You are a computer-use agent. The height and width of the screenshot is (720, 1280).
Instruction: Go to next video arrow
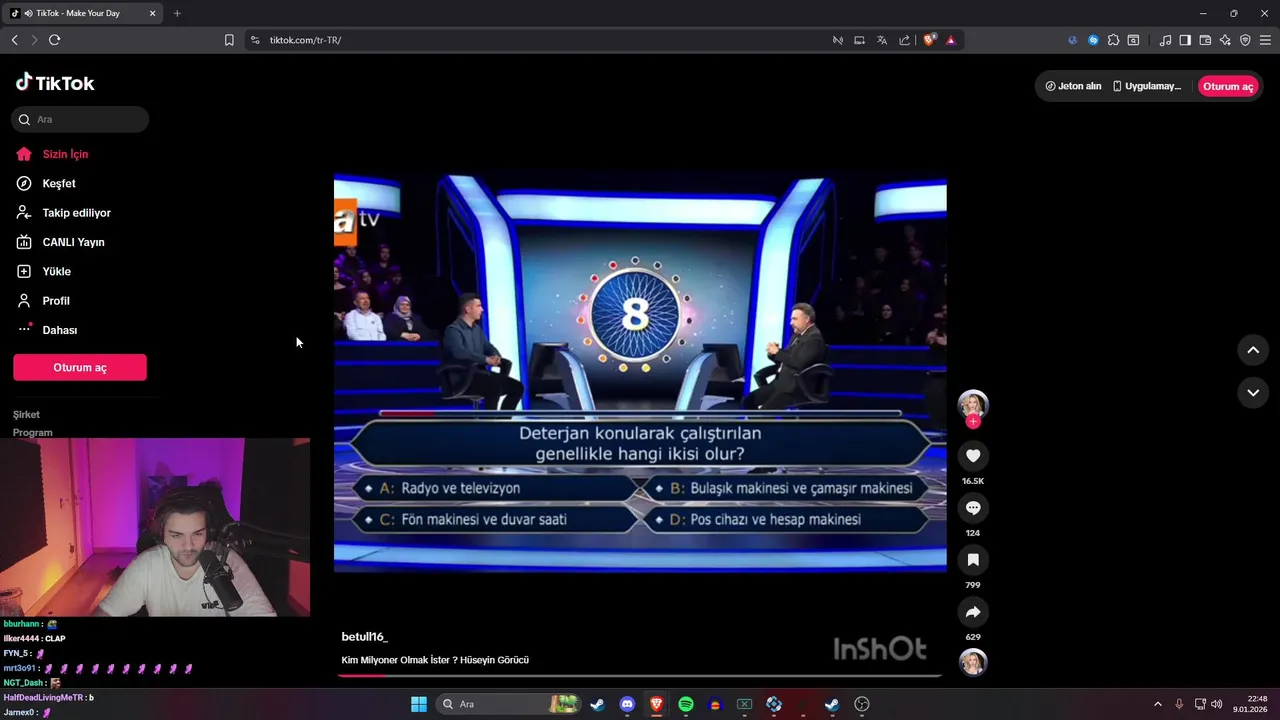[1253, 393]
